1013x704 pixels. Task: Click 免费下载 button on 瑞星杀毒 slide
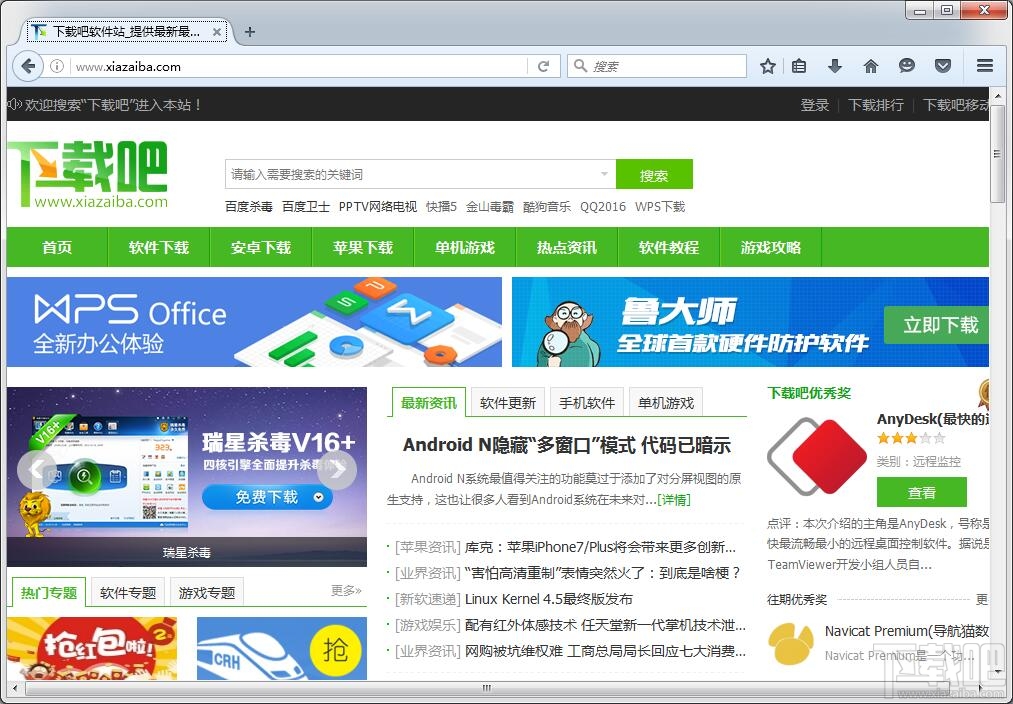pos(267,497)
